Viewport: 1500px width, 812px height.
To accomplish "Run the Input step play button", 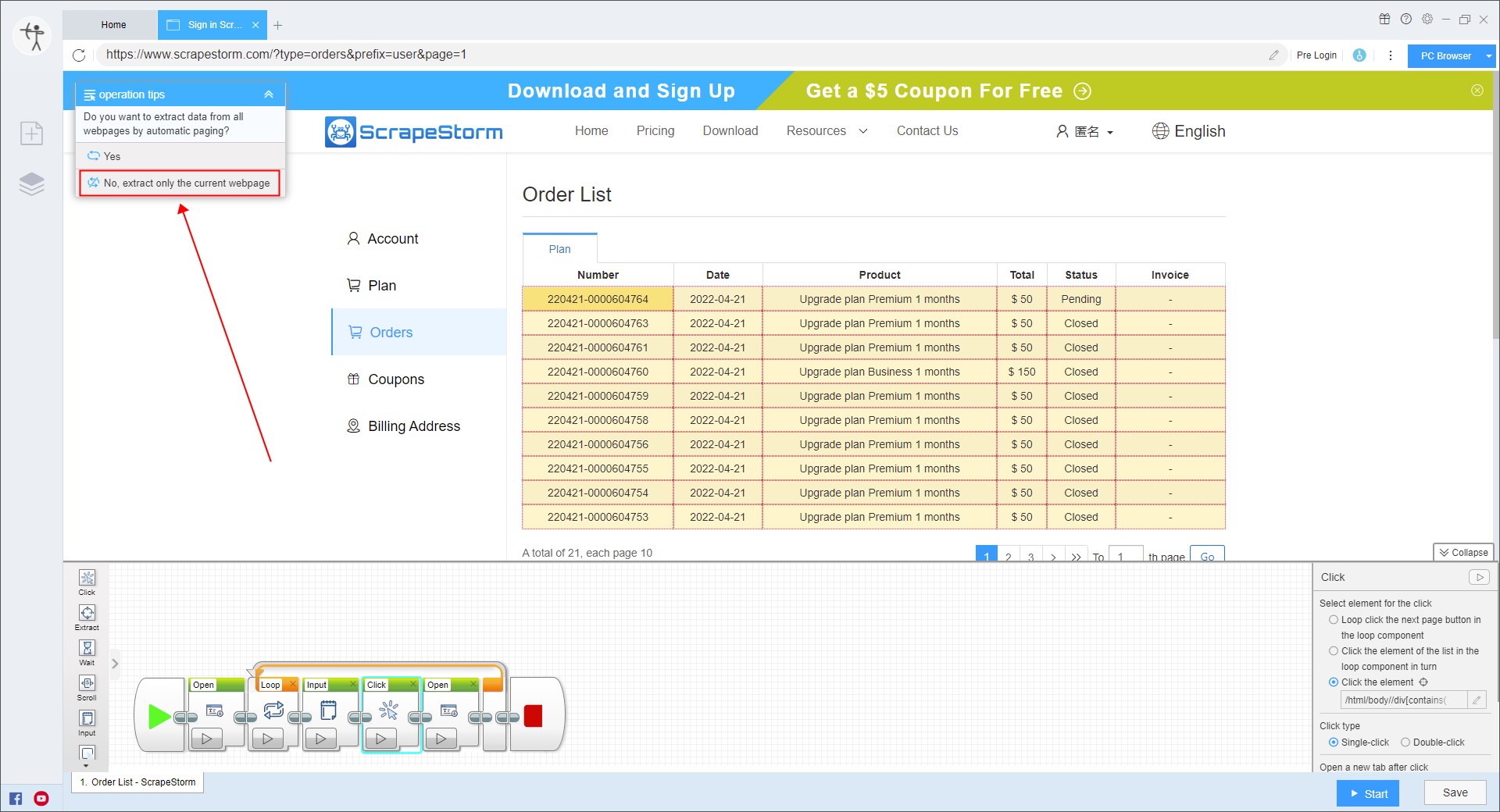I will pyautogui.click(x=320, y=739).
